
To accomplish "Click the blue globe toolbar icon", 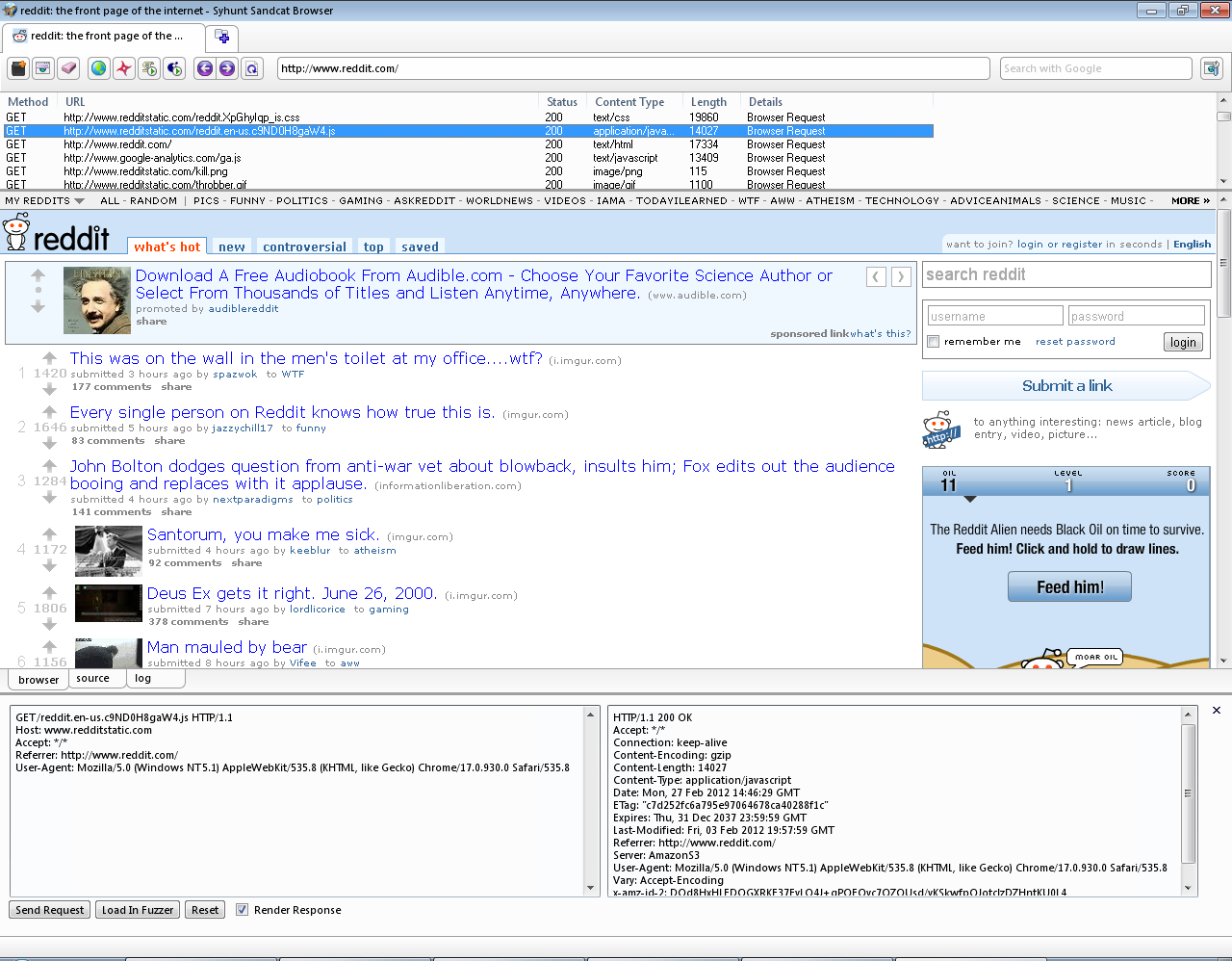I will [98, 68].
